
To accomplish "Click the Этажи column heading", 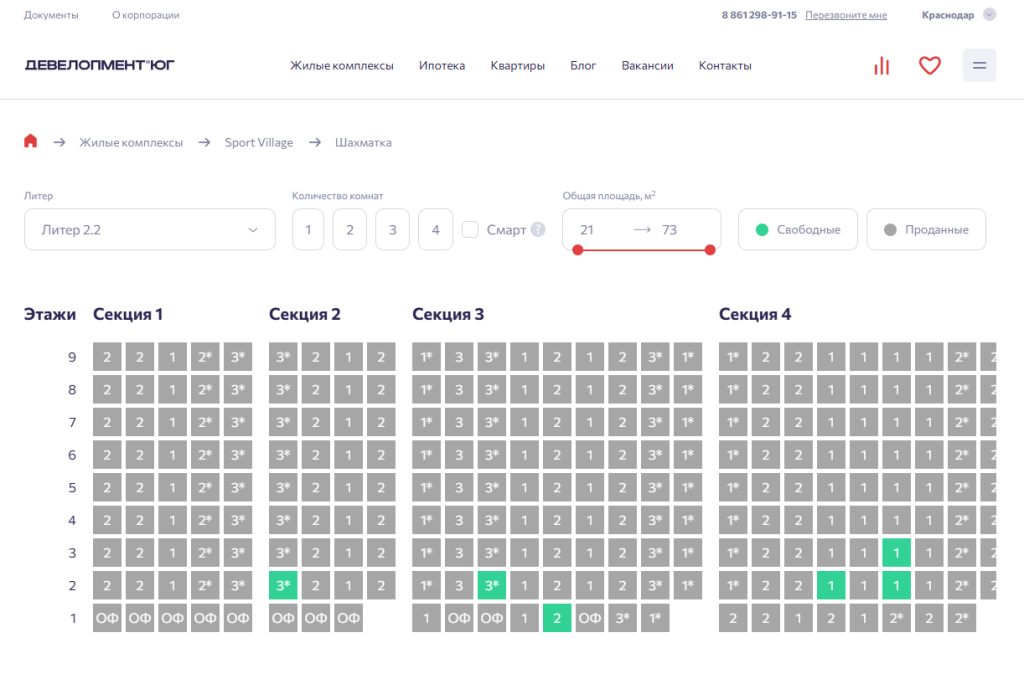I will pos(50,314).
